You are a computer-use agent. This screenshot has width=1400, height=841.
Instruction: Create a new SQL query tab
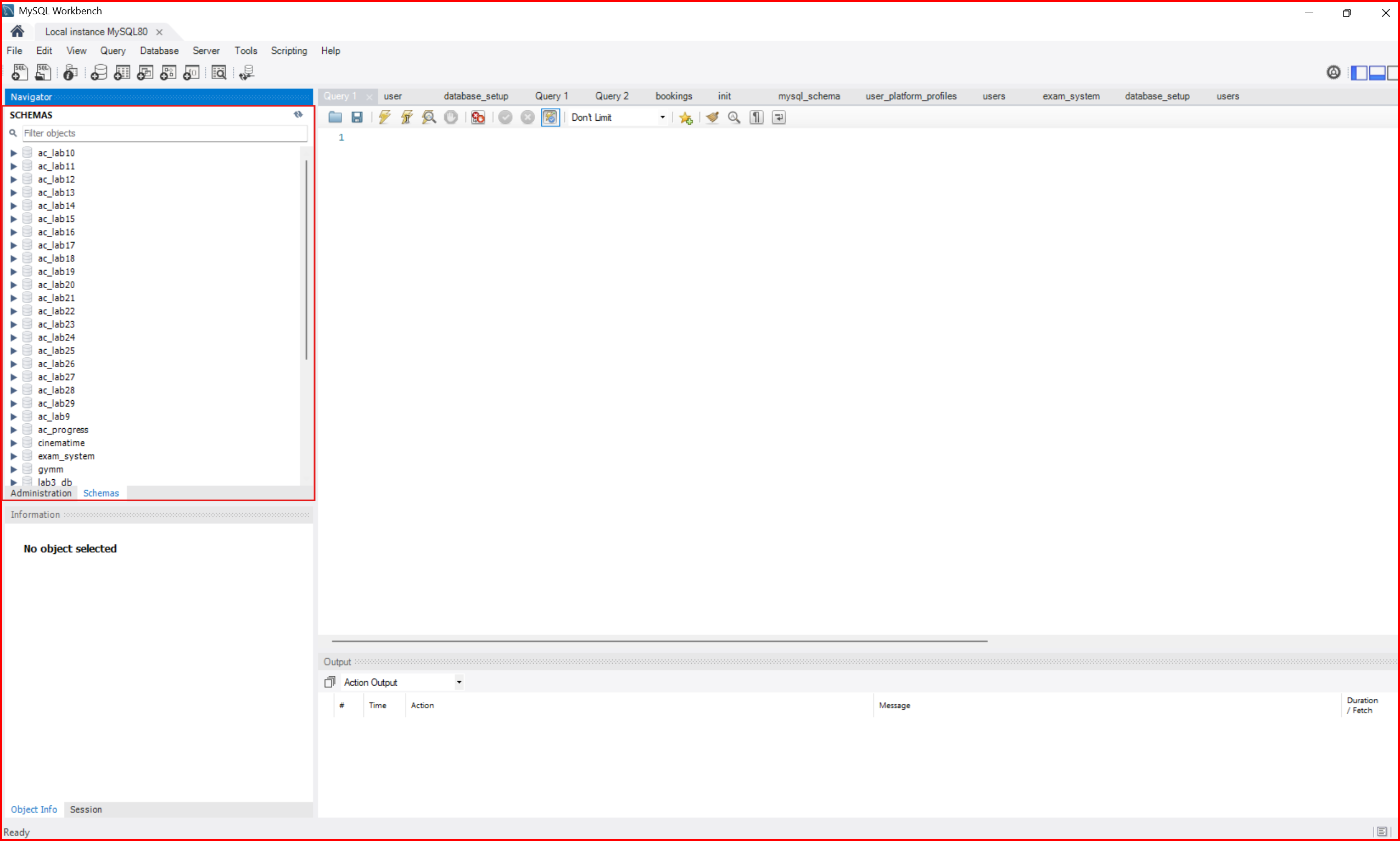pos(19,72)
